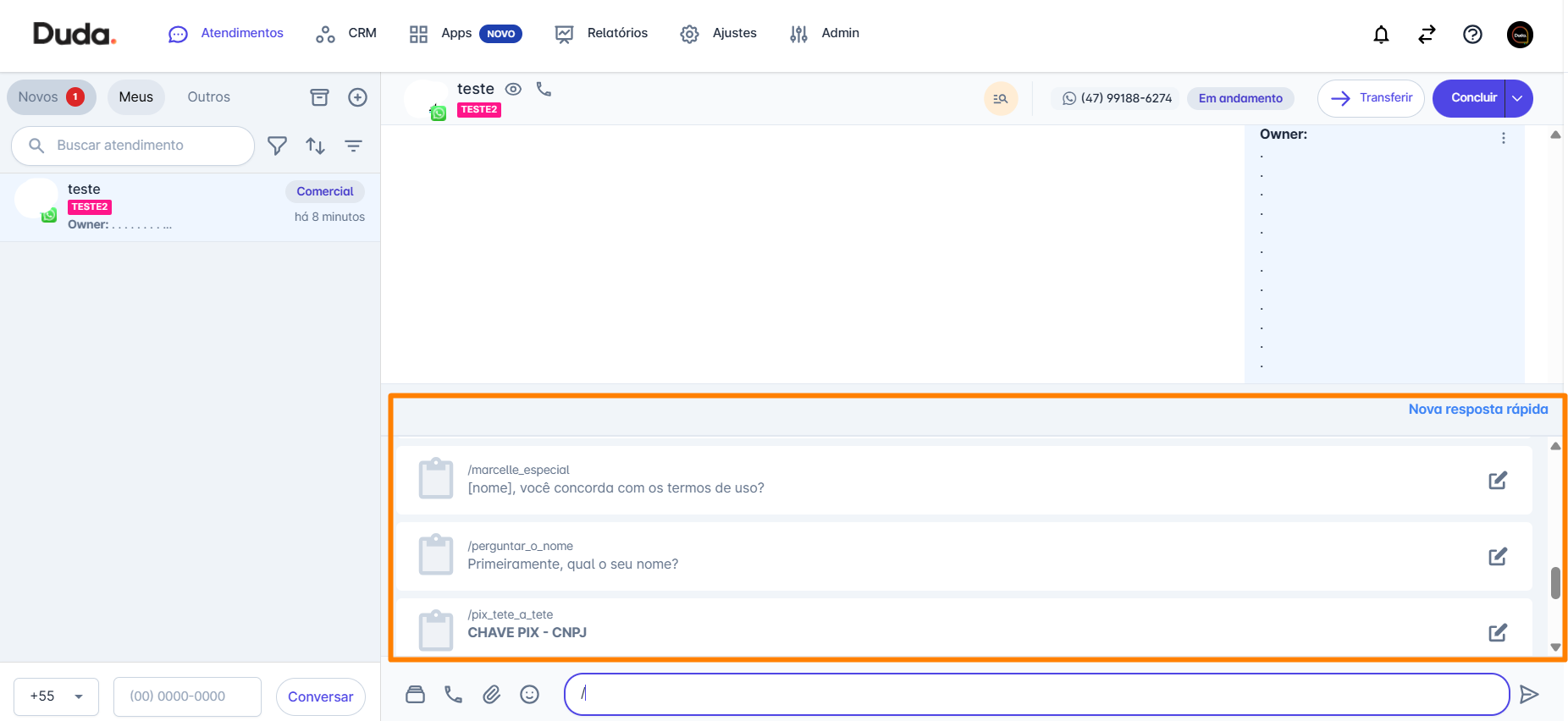Click the attach file paperclip icon
The width and height of the screenshot is (1568, 721).
492,695
